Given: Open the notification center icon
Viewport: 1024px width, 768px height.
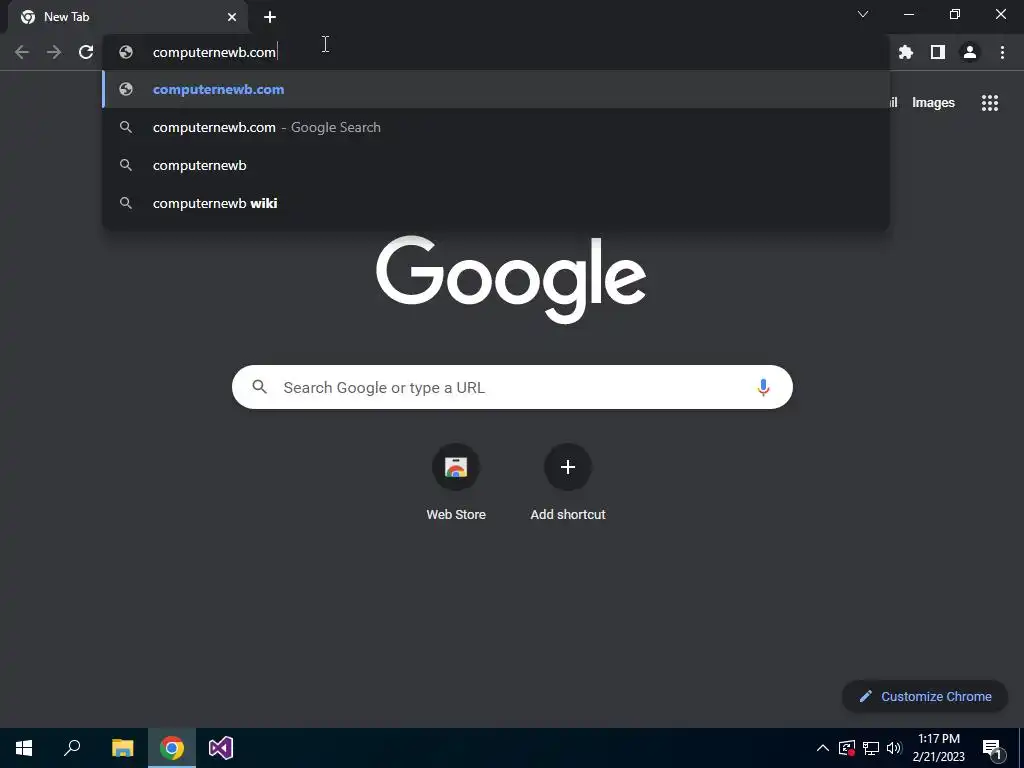Looking at the screenshot, I should point(991,748).
